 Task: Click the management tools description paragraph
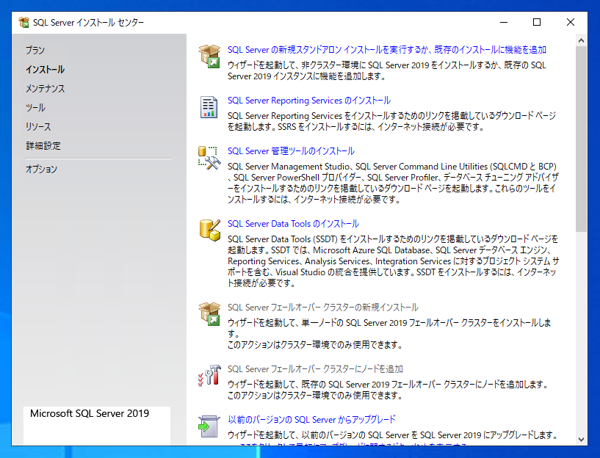[x=393, y=183]
